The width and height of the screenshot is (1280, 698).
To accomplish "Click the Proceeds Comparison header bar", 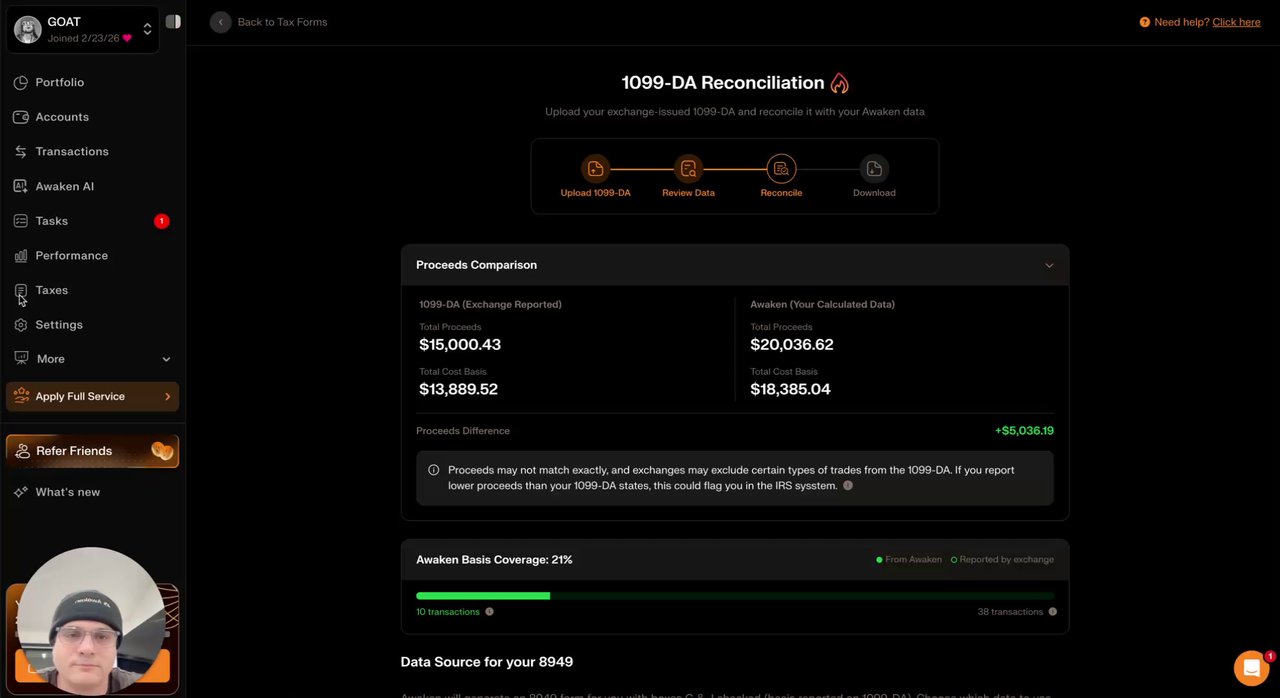I will pos(735,265).
